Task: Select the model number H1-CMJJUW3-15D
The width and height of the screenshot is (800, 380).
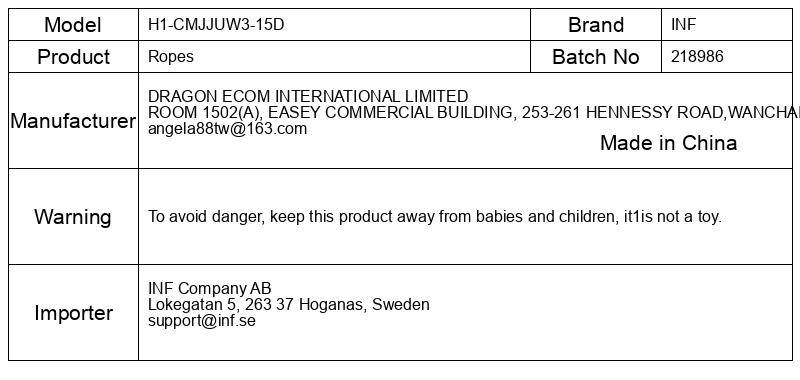Action: coord(216,24)
